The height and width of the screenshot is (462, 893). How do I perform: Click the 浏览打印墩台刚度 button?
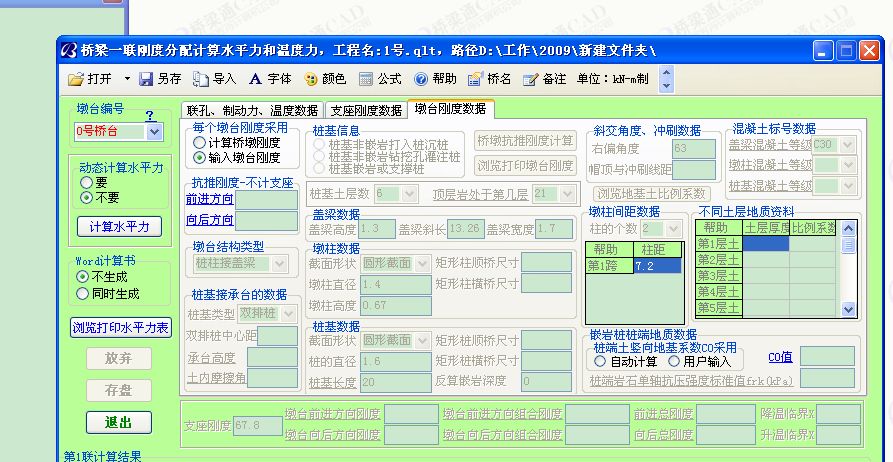pyautogui.click(x=525, y=166)
